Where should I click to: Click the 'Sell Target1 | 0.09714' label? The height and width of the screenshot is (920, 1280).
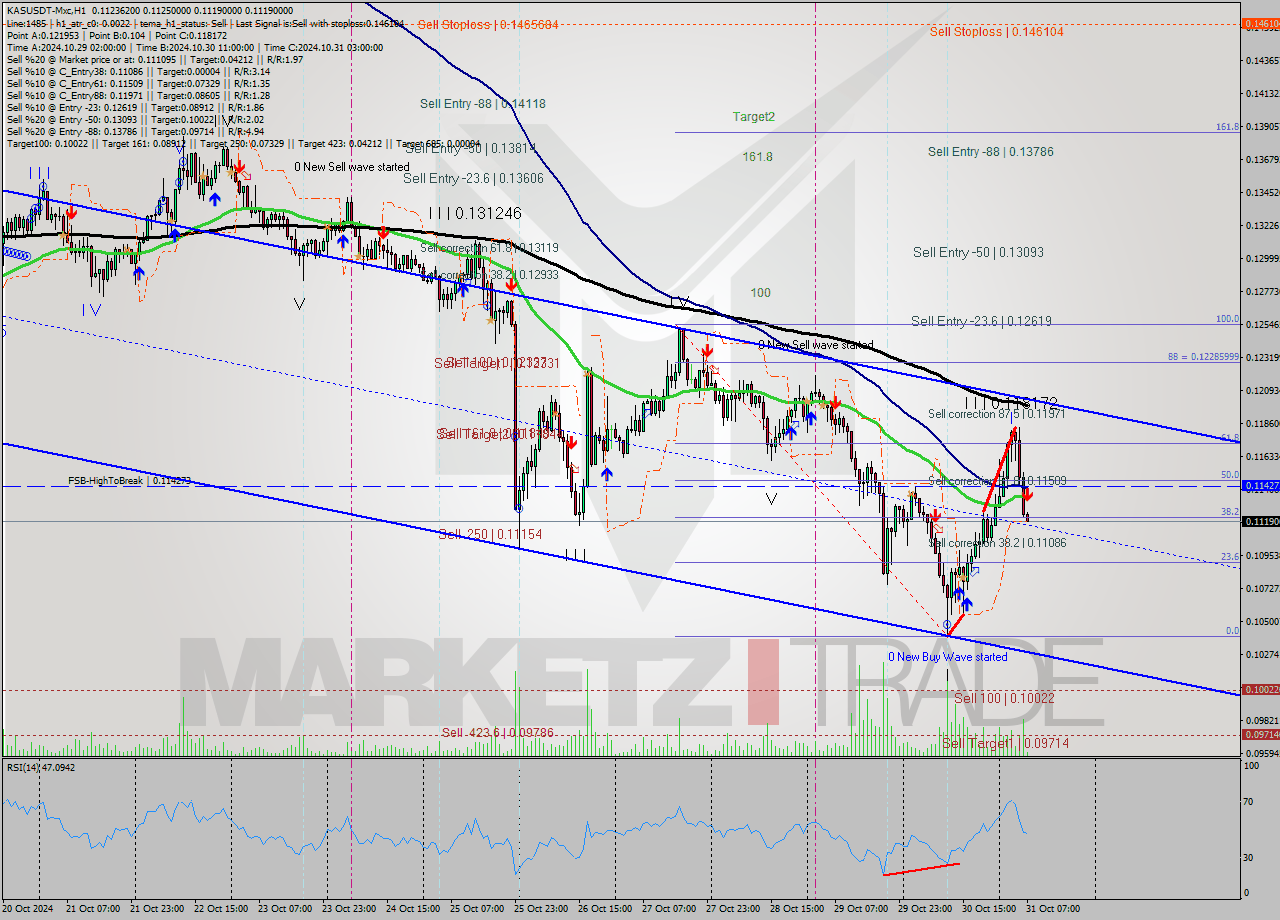pos(1005,743)
